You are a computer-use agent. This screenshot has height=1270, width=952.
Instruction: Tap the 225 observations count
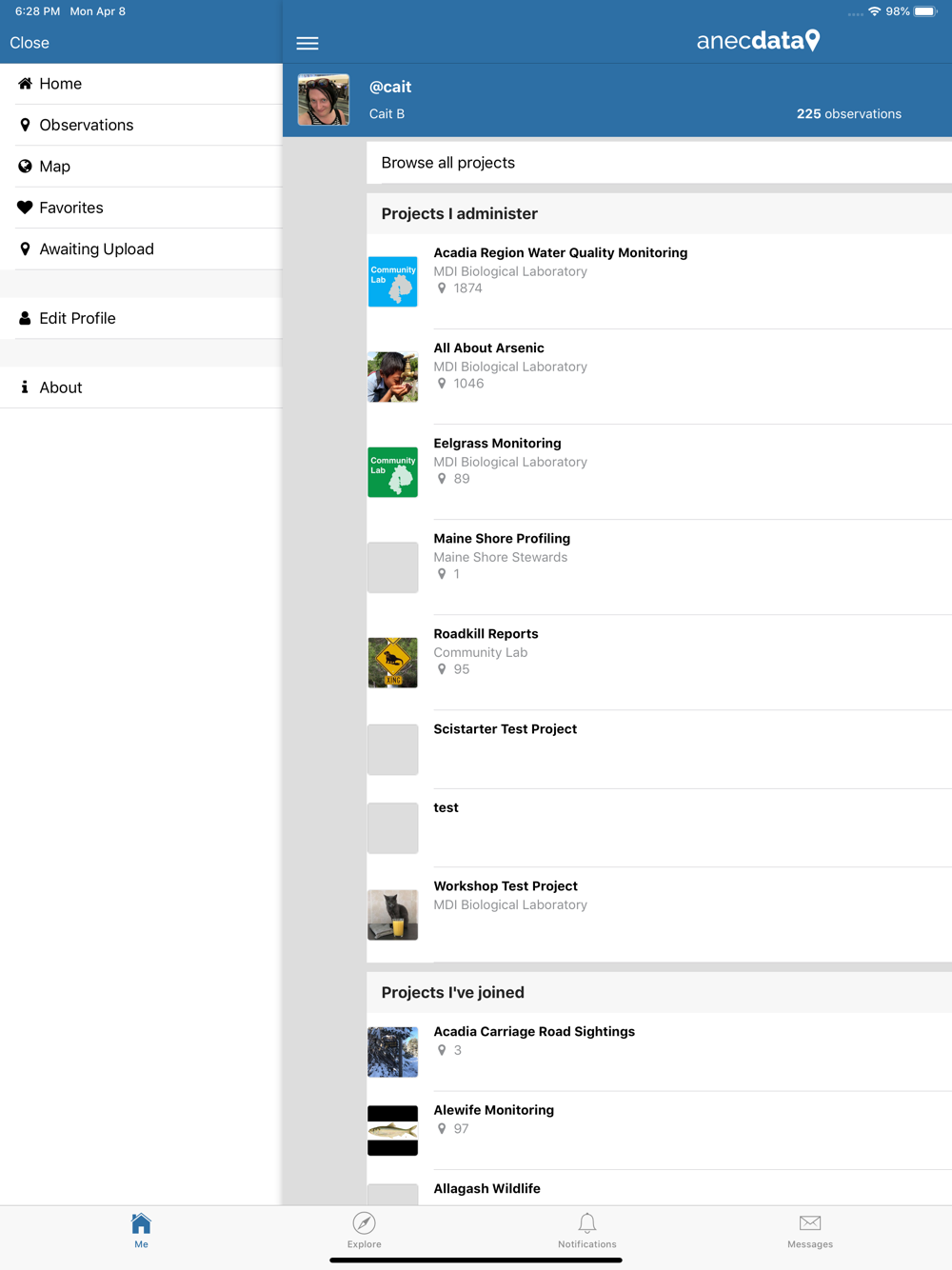[849, 113]
